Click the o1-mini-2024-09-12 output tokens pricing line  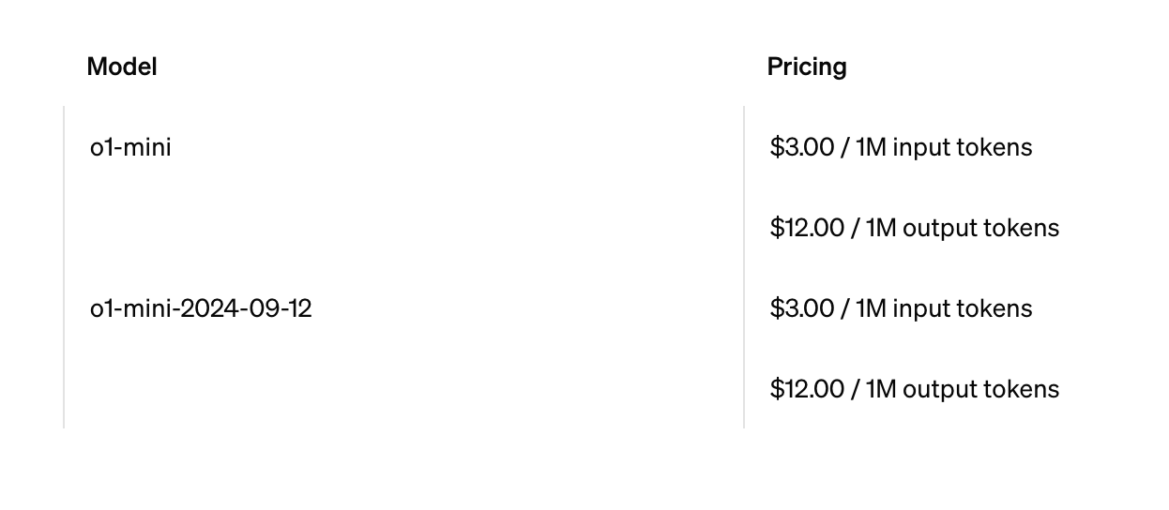click(913, 389)
